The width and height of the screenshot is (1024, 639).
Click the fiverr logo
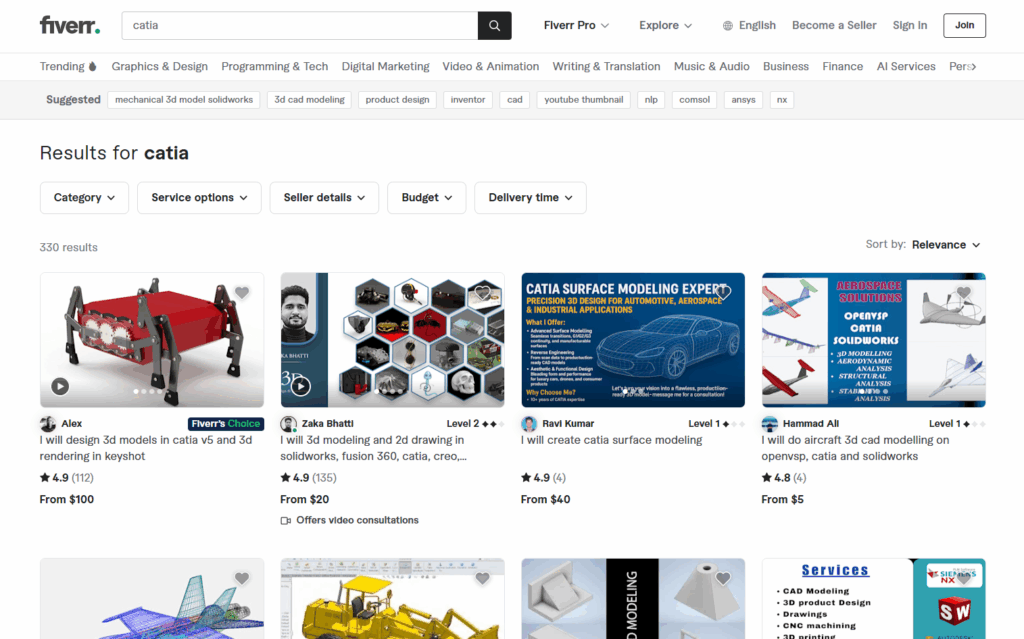tap(68, 25)
